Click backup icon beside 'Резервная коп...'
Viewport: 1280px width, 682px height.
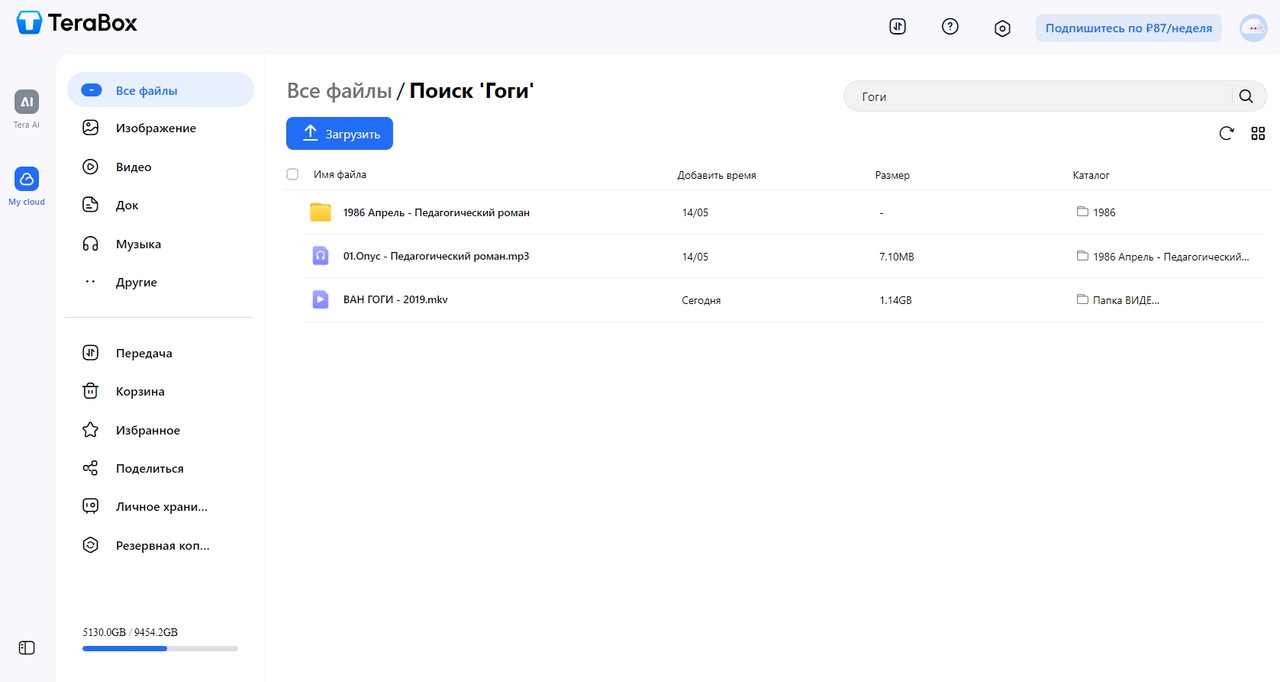90,545
